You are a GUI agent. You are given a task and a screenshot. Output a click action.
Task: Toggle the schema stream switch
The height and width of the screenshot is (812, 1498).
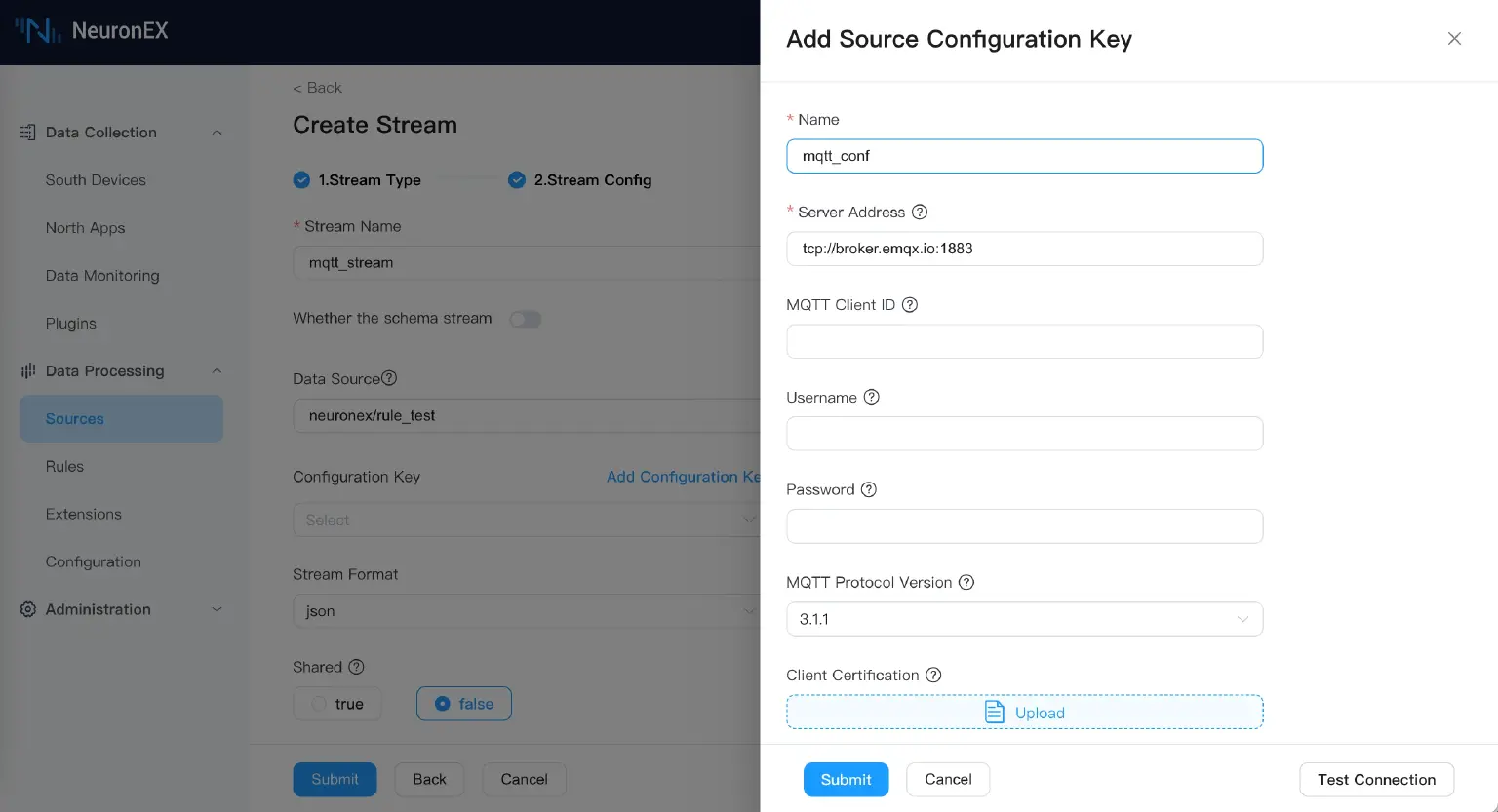pyautogui.click(x=525, y=319)
